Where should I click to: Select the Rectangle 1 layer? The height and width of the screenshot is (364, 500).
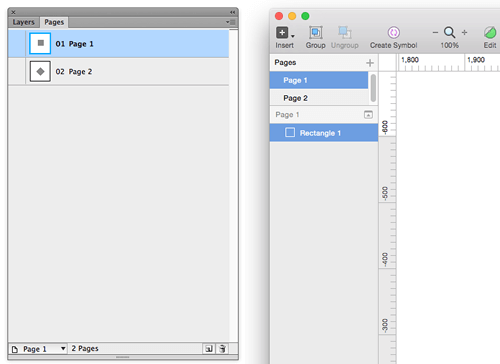[x=324, y=133]
